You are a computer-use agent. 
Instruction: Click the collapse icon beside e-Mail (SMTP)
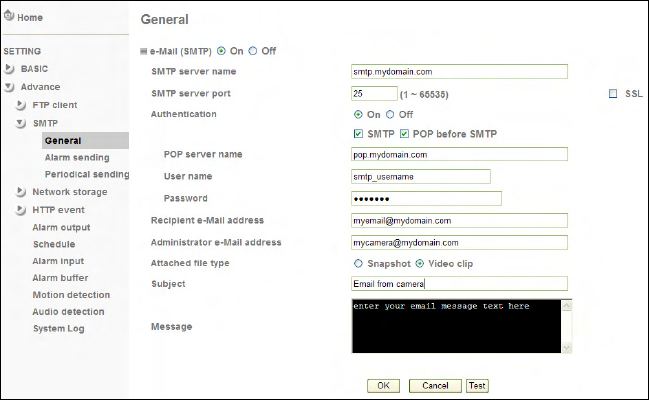coord(144,51)
